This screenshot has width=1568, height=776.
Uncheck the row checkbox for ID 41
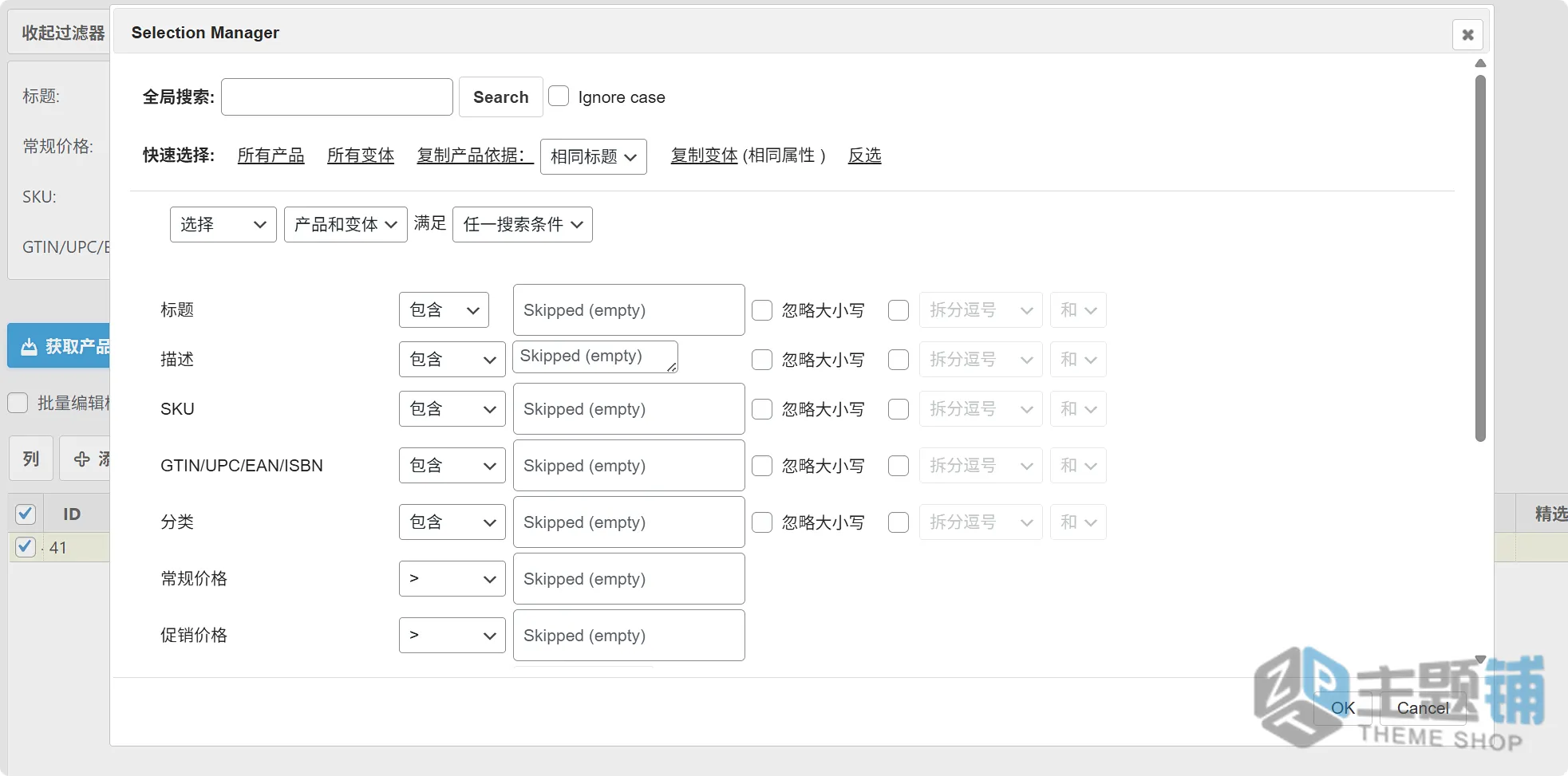(26, 547)
